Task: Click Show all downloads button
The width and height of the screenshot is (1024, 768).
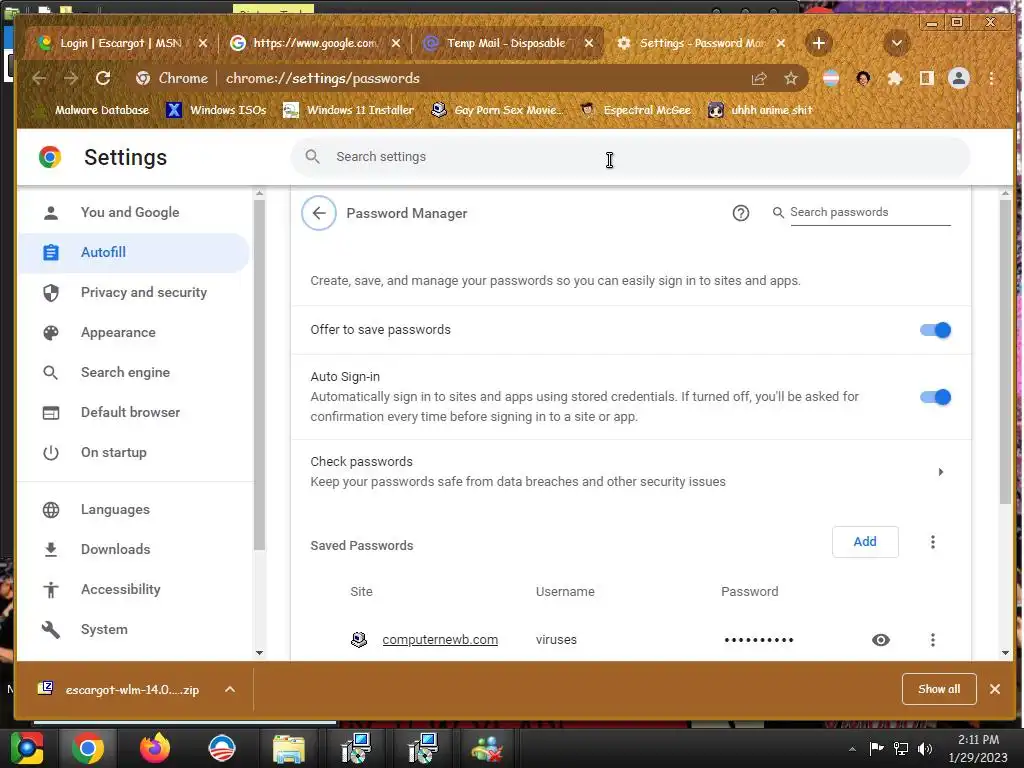Action: (938, 689)
